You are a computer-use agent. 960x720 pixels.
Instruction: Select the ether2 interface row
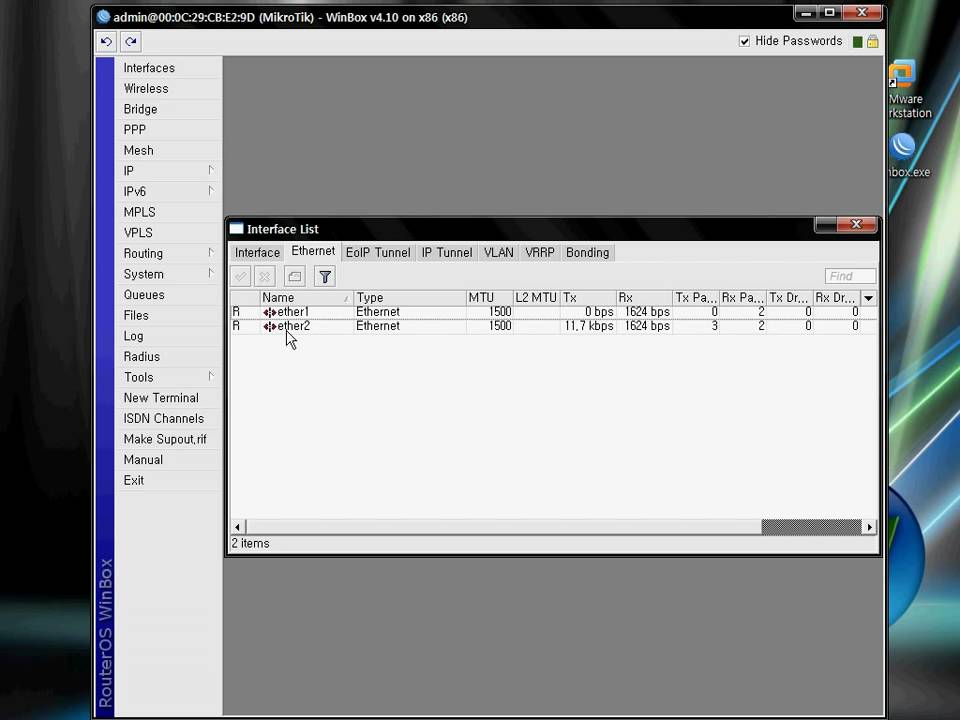click(553, 326)
